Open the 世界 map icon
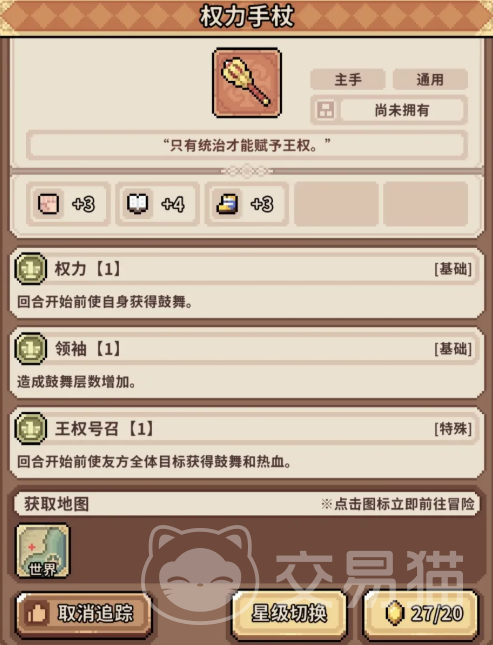Viewport: 493px width, 645px height. click(42, 550)
